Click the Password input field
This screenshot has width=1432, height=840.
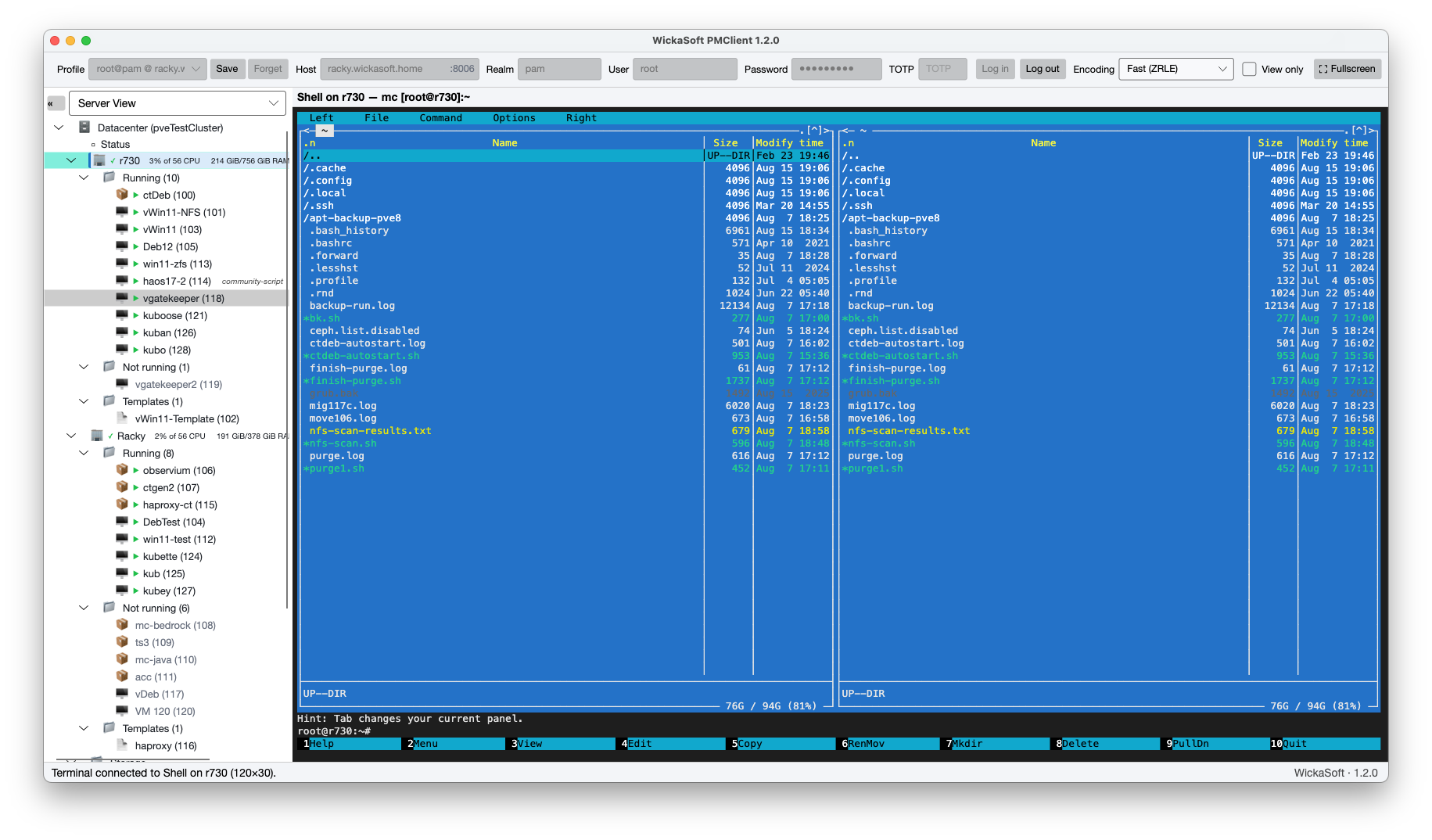pyautogui.click(x=836, y=69)
